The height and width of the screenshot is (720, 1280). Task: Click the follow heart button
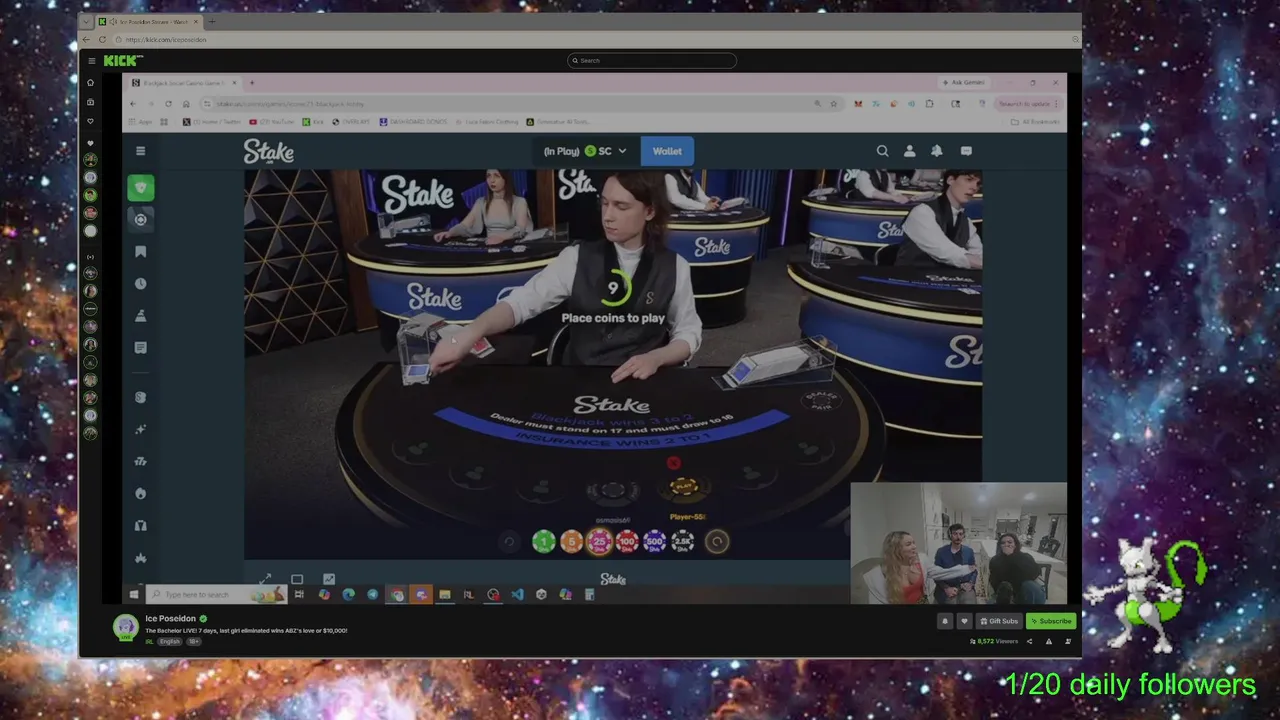[964, 621]
